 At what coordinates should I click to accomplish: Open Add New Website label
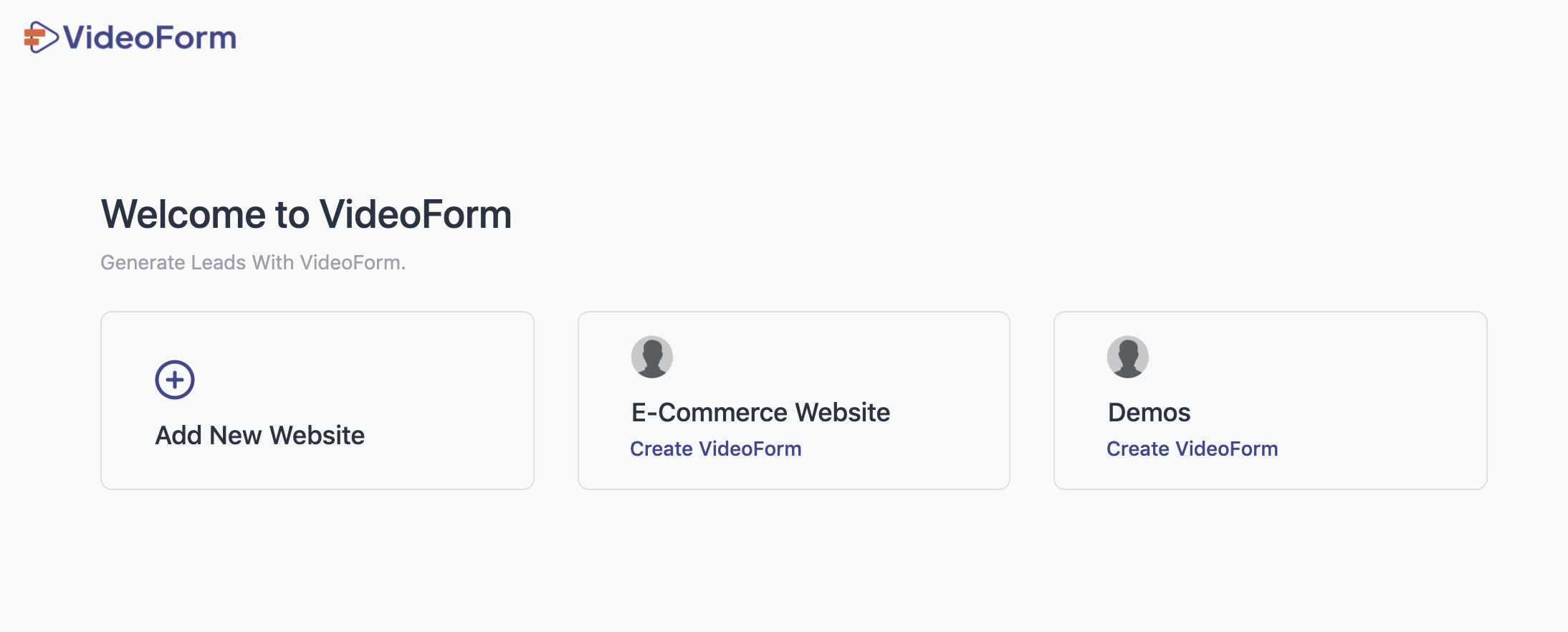260,436
